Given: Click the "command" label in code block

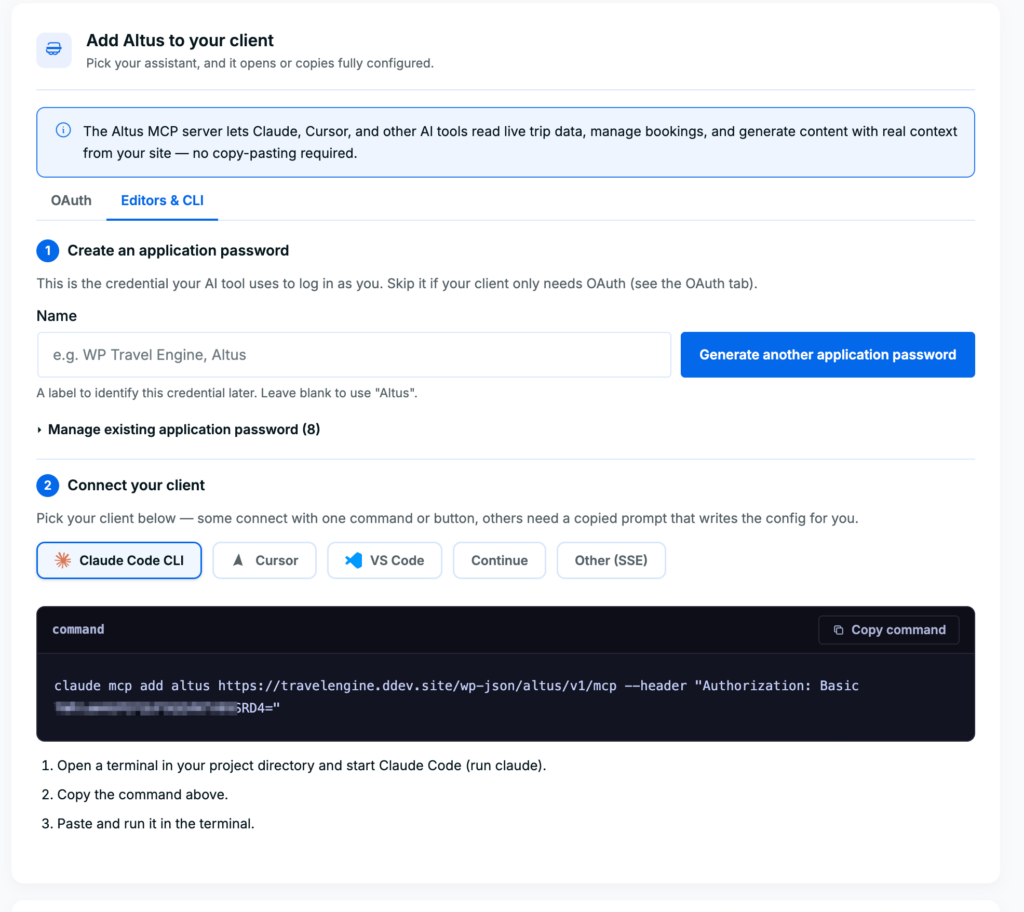Looking at the screenshot, I should tap(78, 629).
